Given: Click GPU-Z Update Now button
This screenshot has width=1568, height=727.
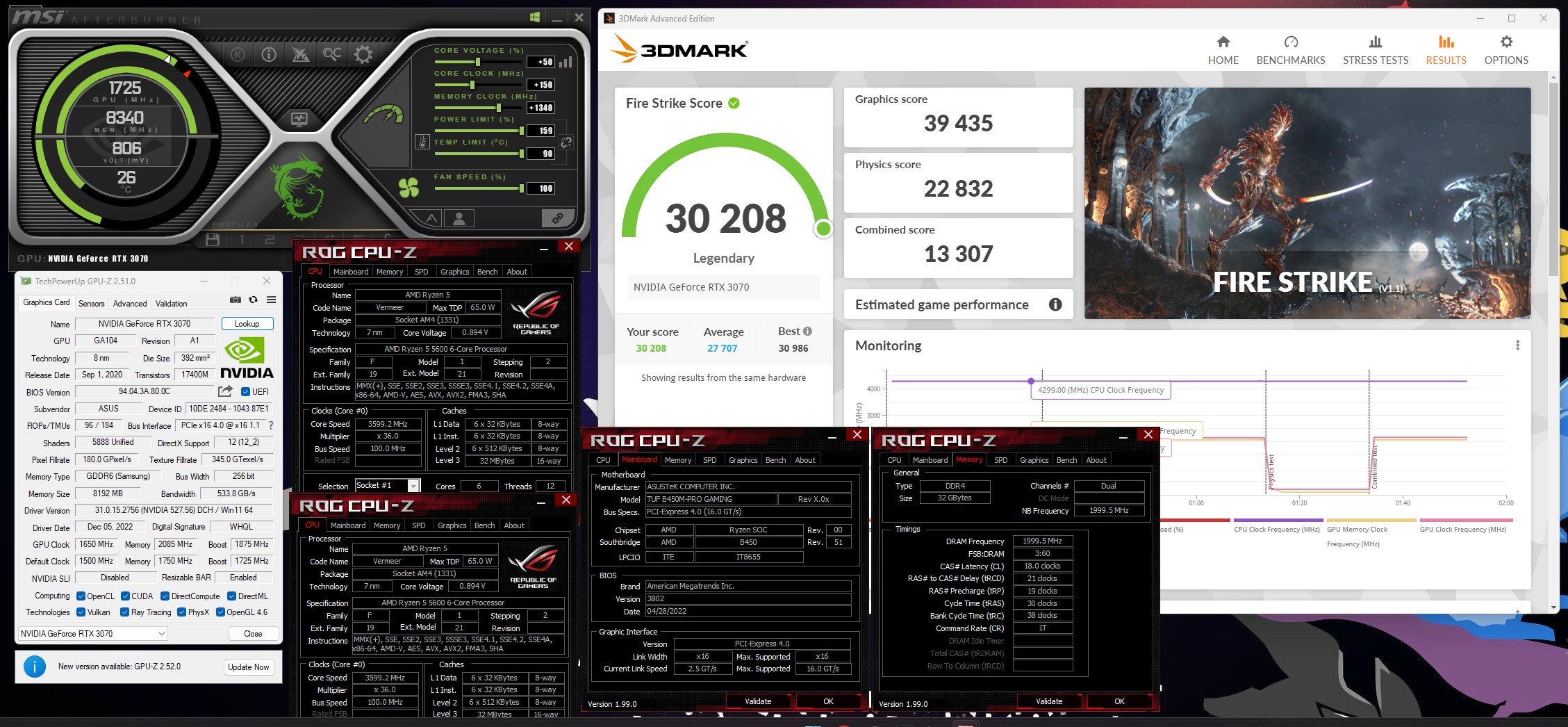Looking at the screenshot, I should point(248,667).
